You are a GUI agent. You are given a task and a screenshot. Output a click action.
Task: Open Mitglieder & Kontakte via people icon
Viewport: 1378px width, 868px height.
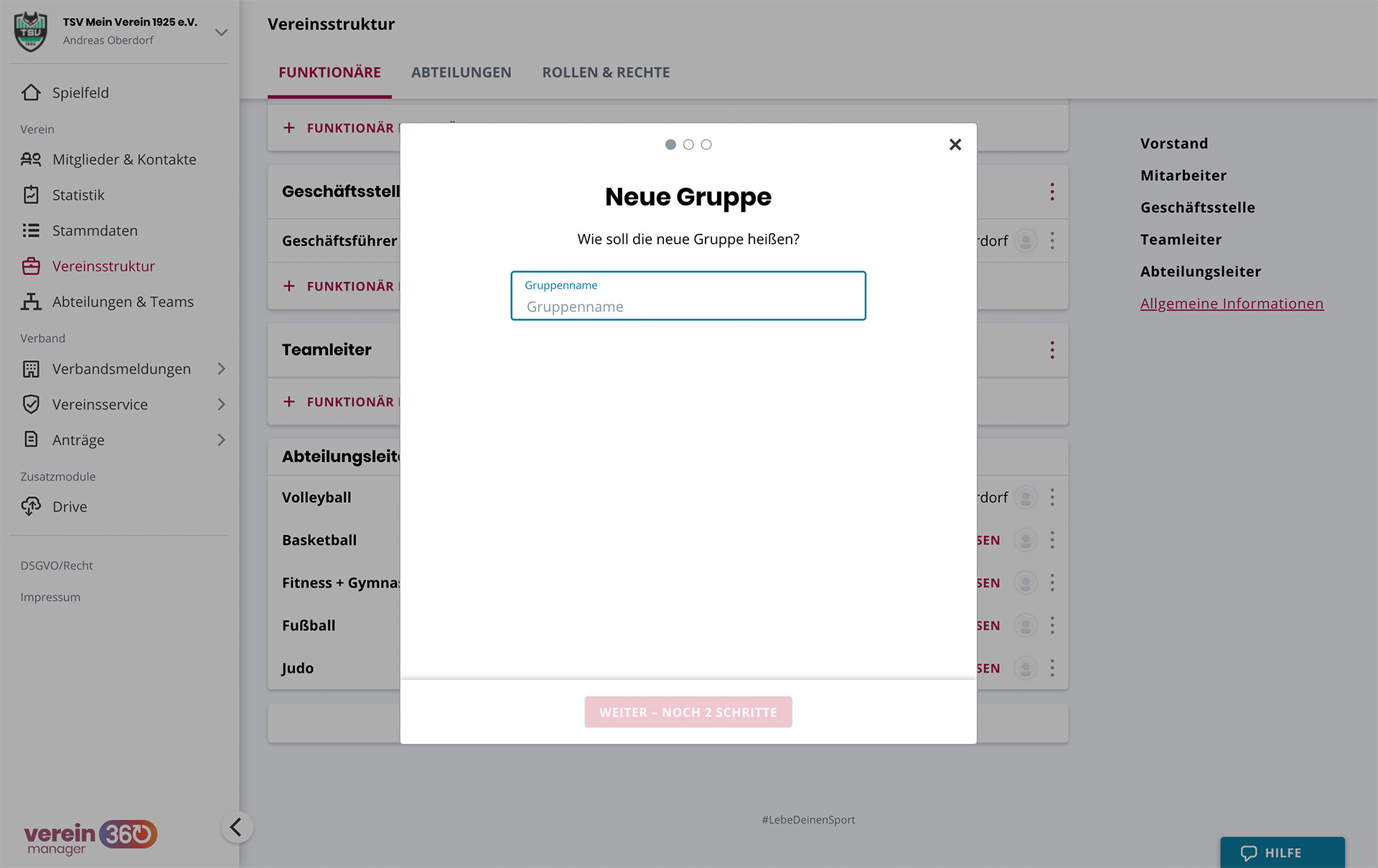[31, 159]
